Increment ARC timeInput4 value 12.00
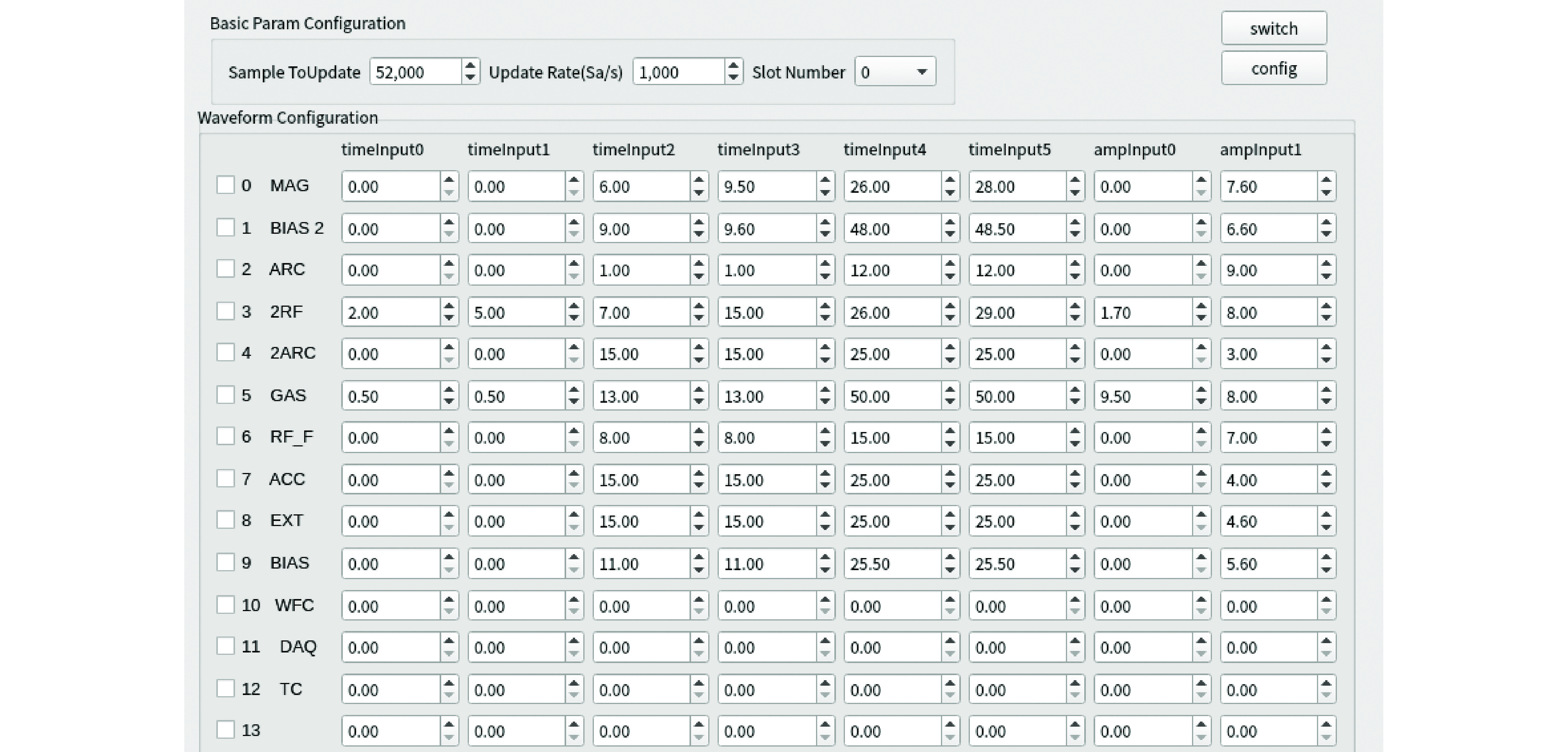This screenshot has width=1568, height=752. click(x=950, y=263)
